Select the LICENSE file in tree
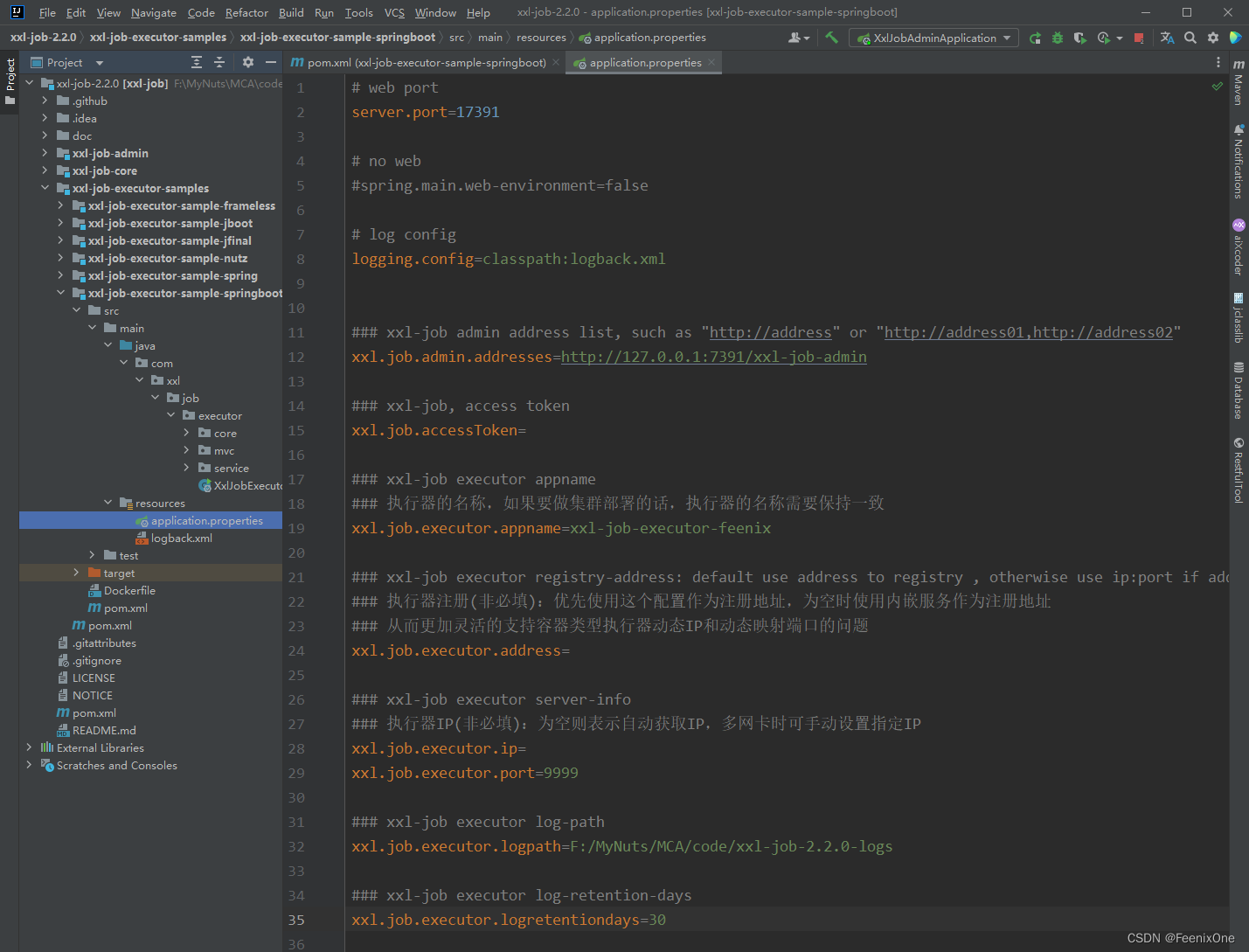 pyautogui.click(x=93, y=678)
